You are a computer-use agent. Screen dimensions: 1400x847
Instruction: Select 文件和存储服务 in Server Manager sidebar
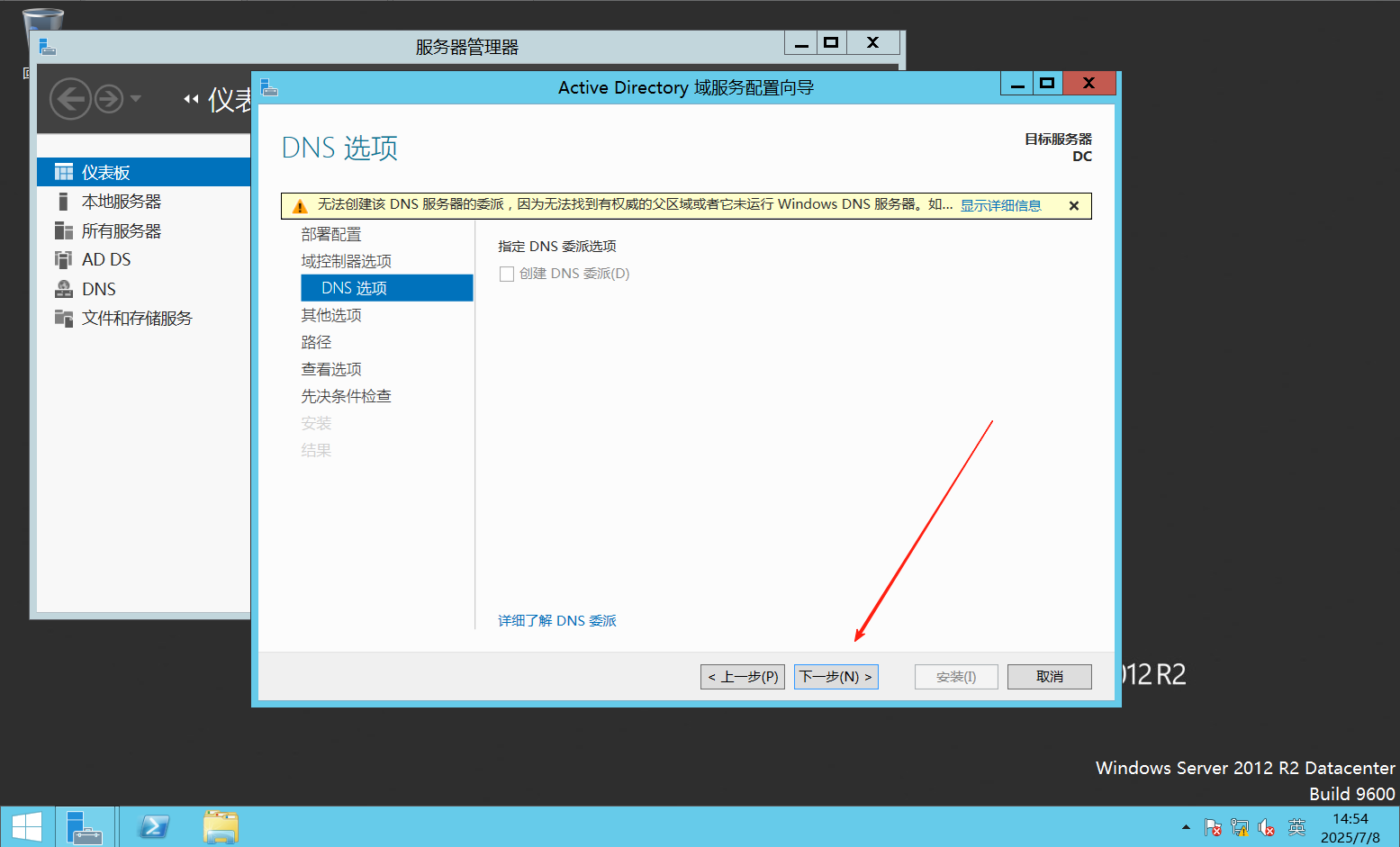pyautogui.click(x=137, y=318)
